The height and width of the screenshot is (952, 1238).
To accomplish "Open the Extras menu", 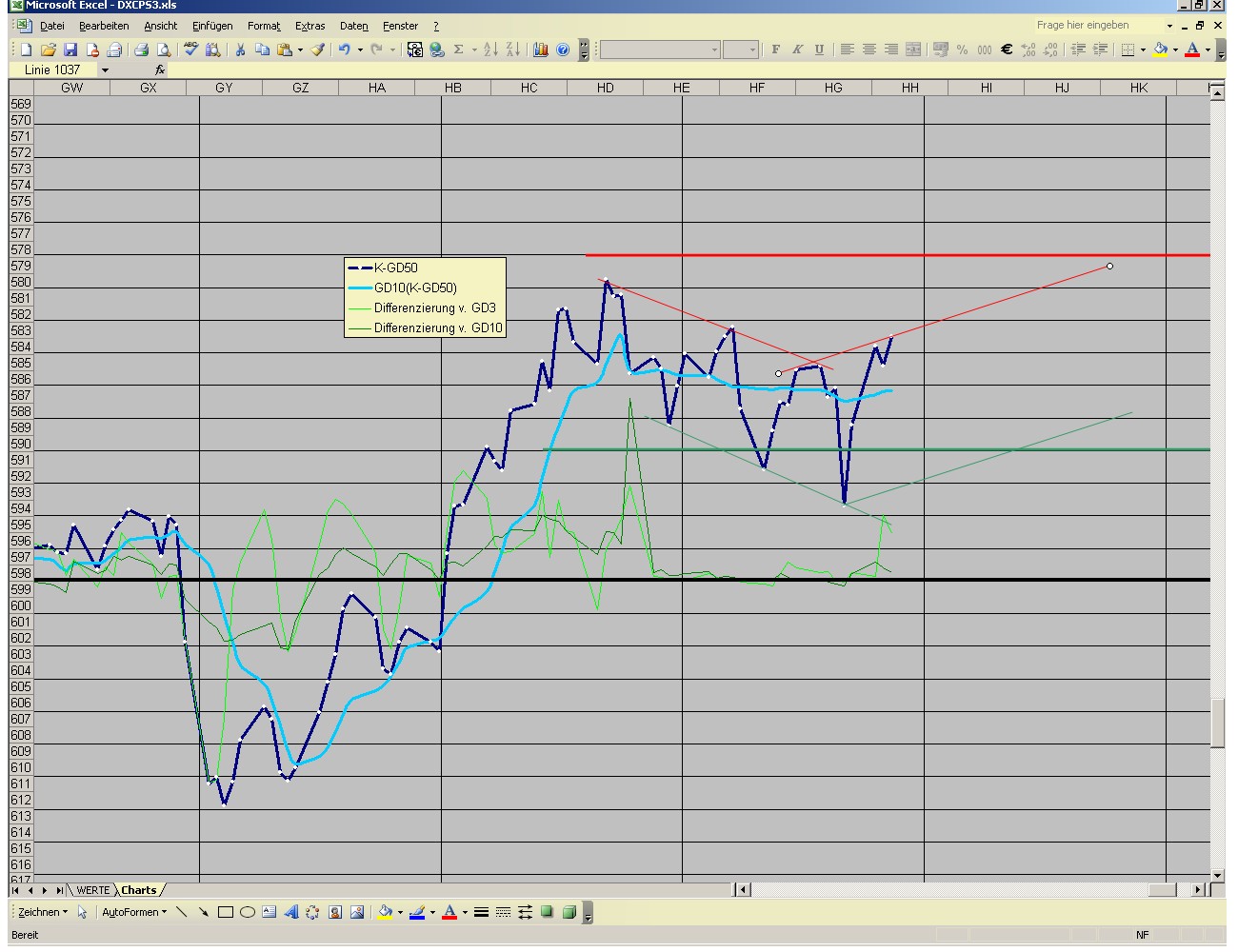I will click(309, 26).
